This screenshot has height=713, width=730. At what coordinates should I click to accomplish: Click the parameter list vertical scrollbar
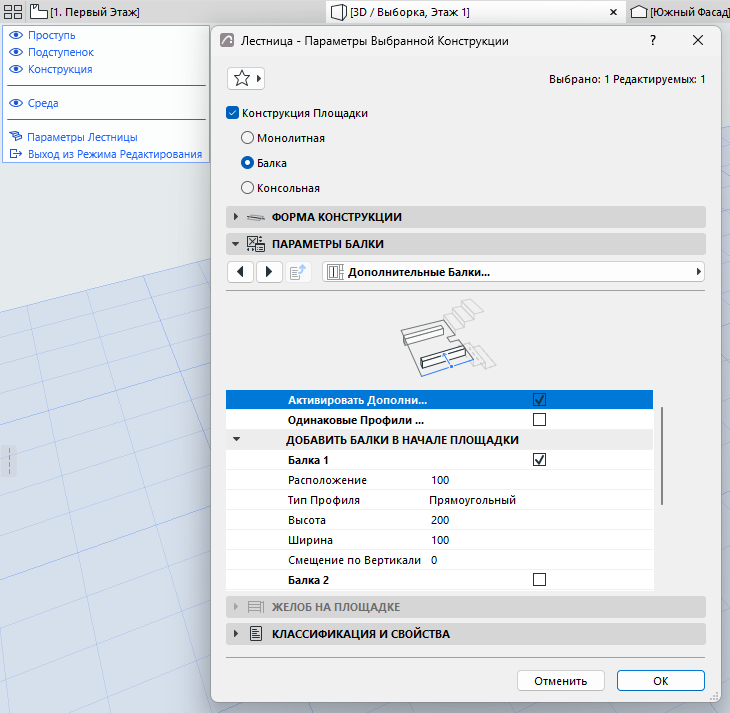(662, 455)
